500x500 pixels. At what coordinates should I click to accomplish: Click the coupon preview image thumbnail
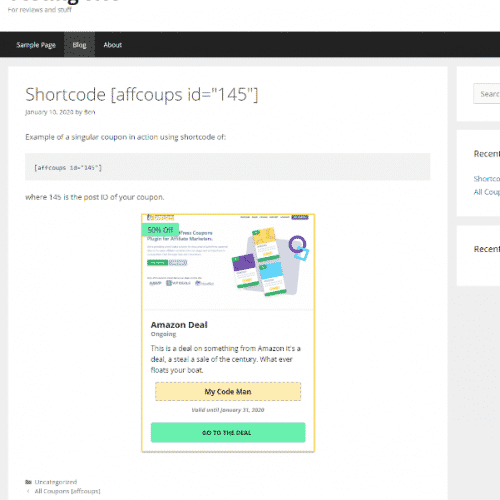point(228,262)
